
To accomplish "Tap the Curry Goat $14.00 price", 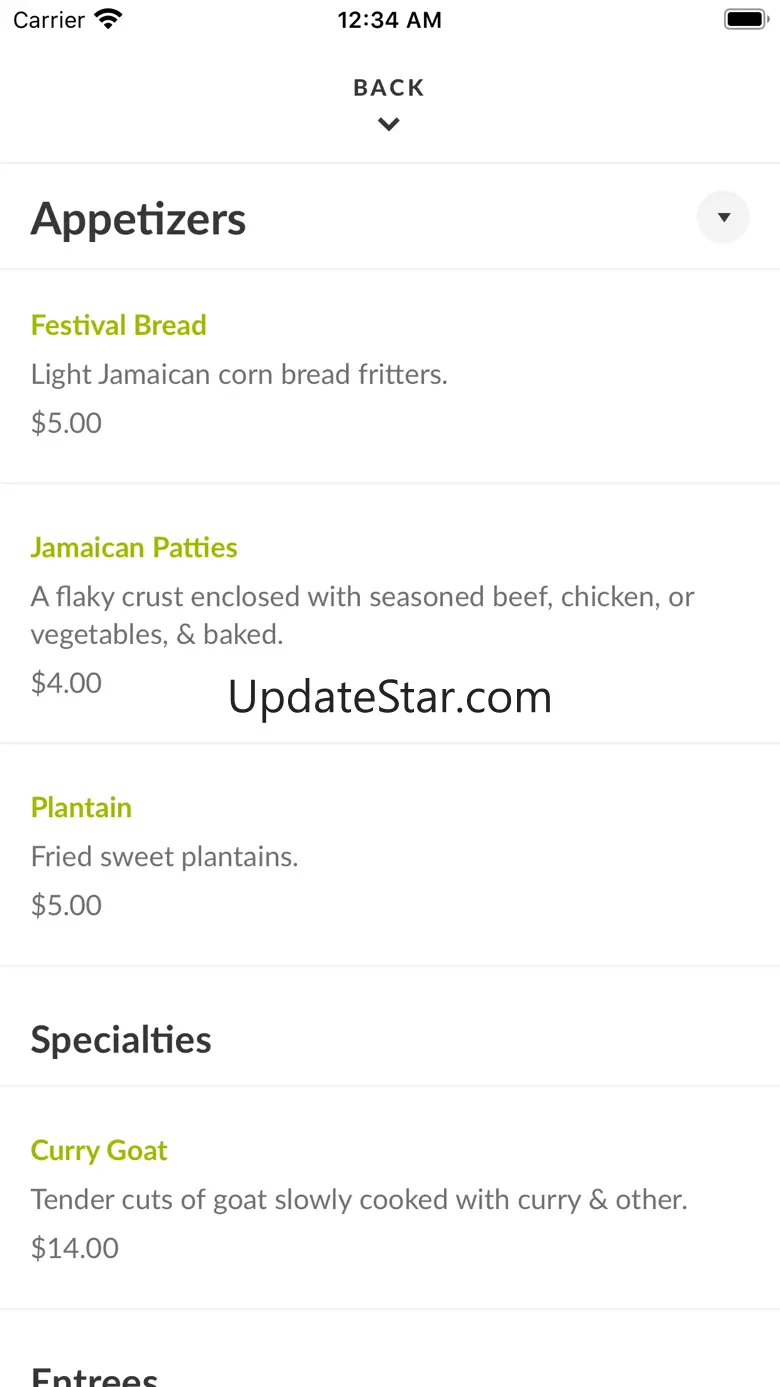I will (x=75, y=1248).
